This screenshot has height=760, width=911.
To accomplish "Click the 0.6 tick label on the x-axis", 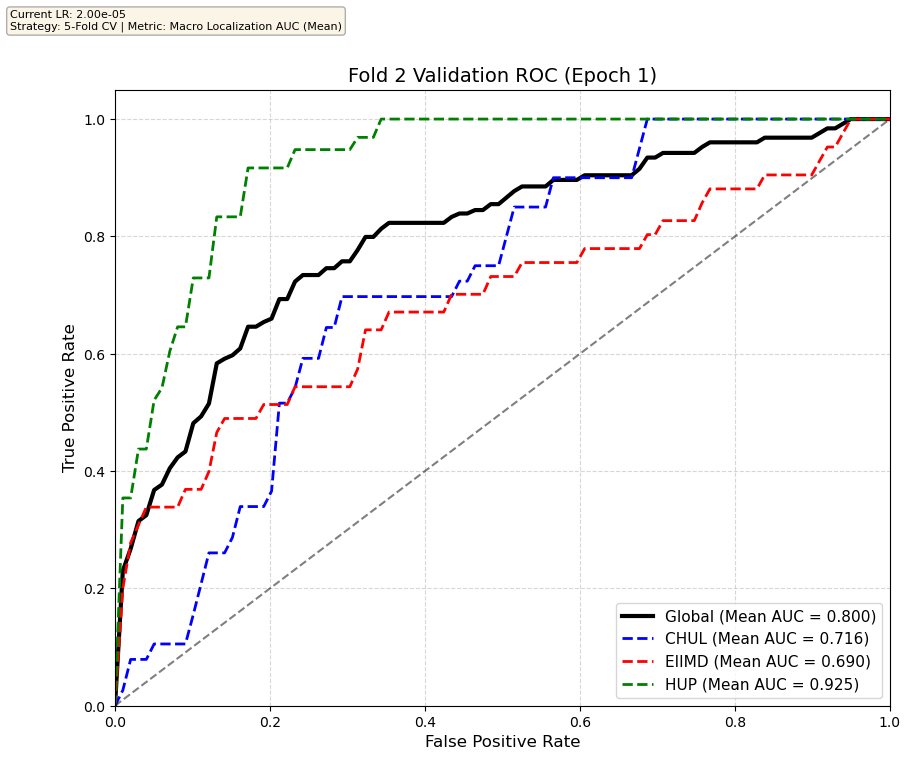I will [x=580, y=720].
